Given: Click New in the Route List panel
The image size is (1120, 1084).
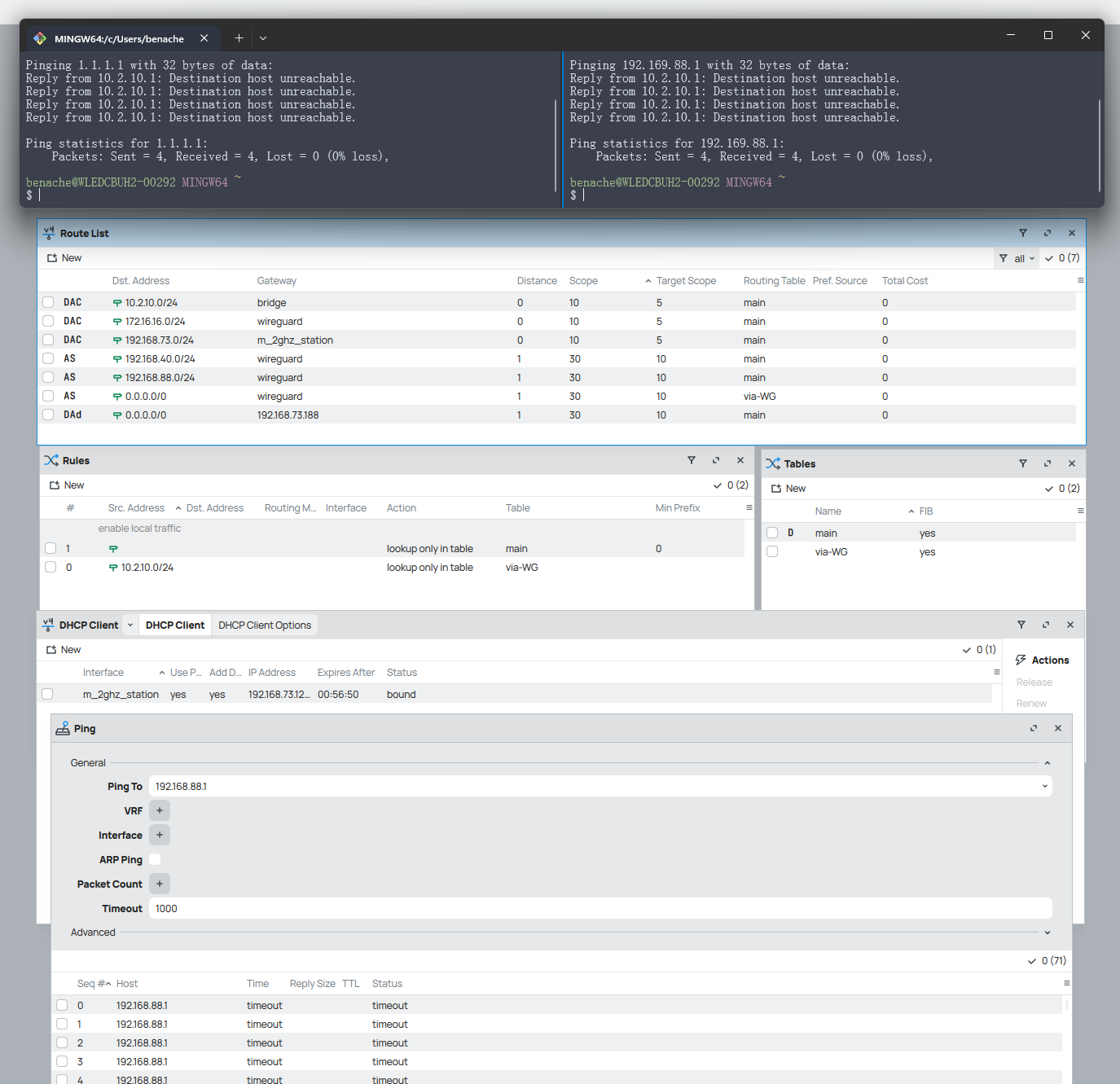Looking at the screenshot, I should pyautogui.click(x=64, y=257).
